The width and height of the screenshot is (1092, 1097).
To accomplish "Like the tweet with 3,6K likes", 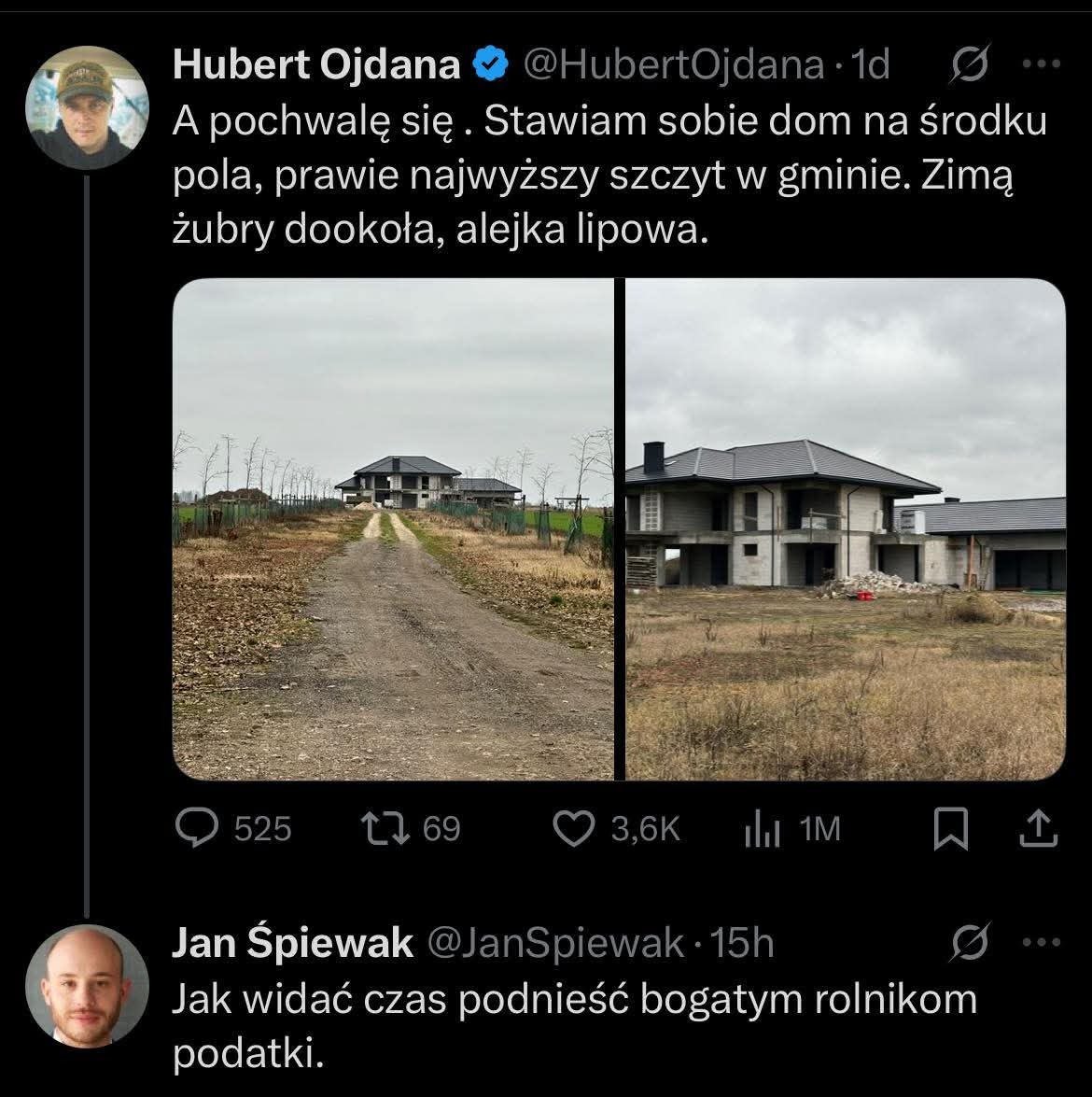I will click(x=575, y=829).
